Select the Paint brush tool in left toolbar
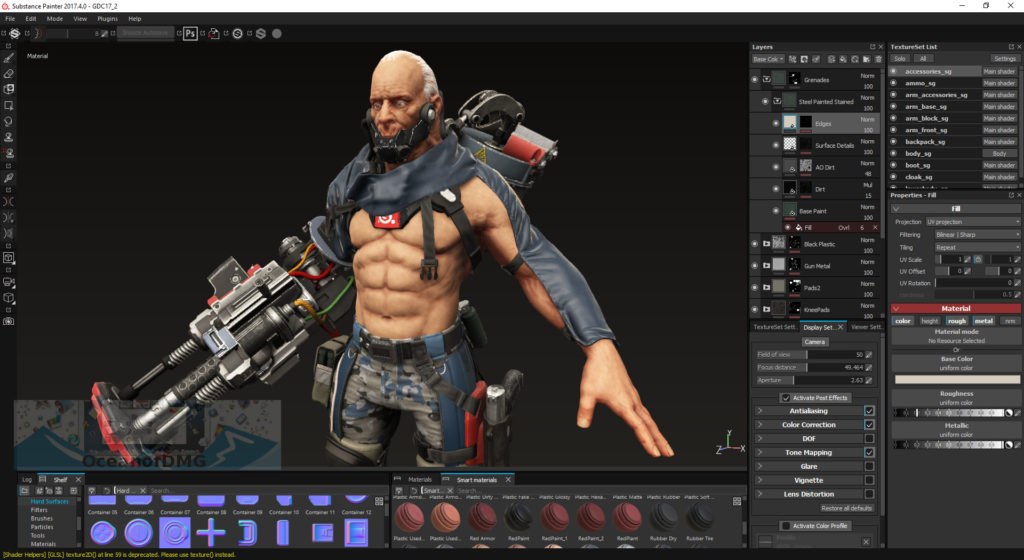The width and height of the screenshot is (1024, 560). coord(8,57)
